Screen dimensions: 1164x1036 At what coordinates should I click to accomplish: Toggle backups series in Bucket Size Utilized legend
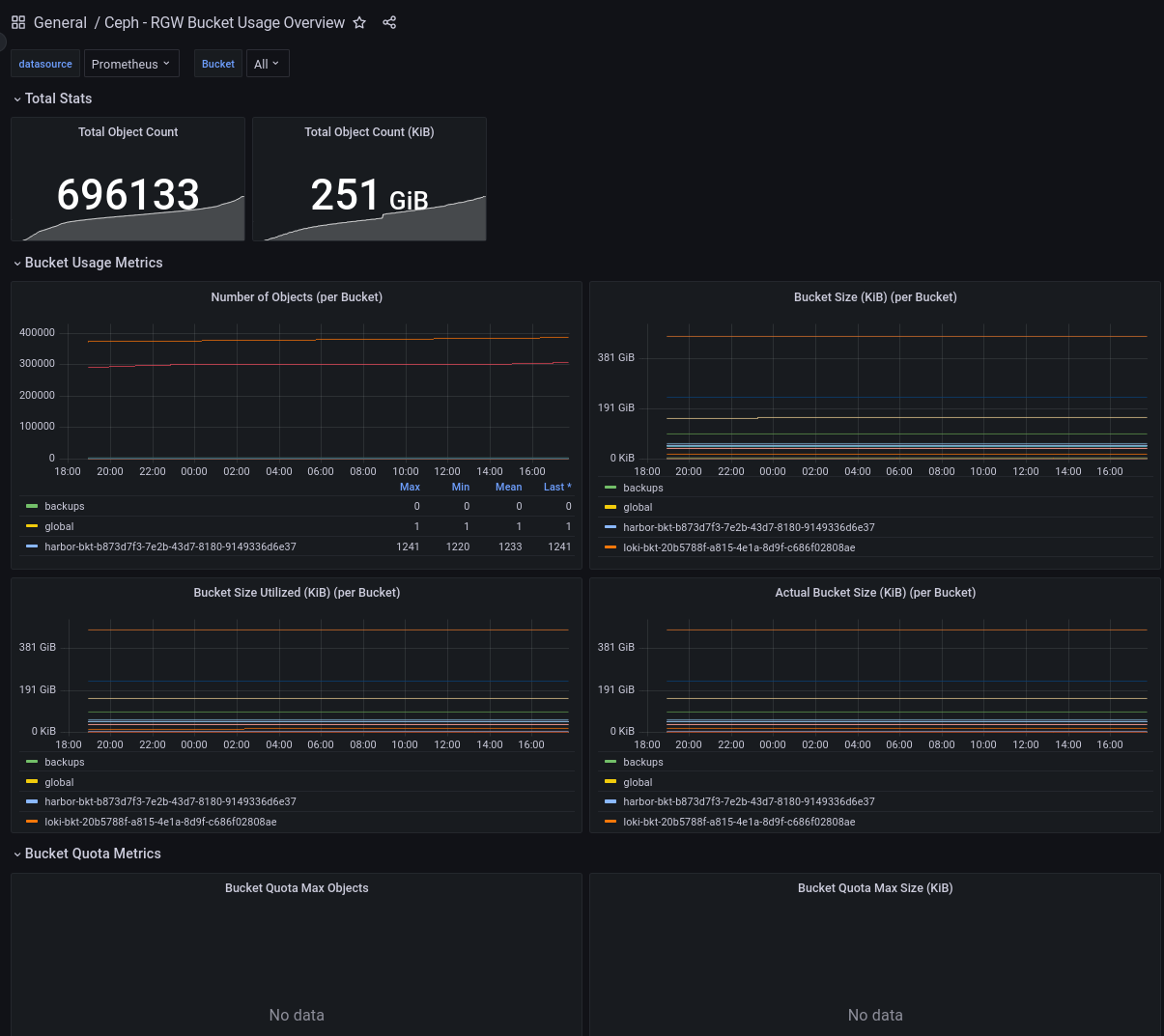pos(65,762)
